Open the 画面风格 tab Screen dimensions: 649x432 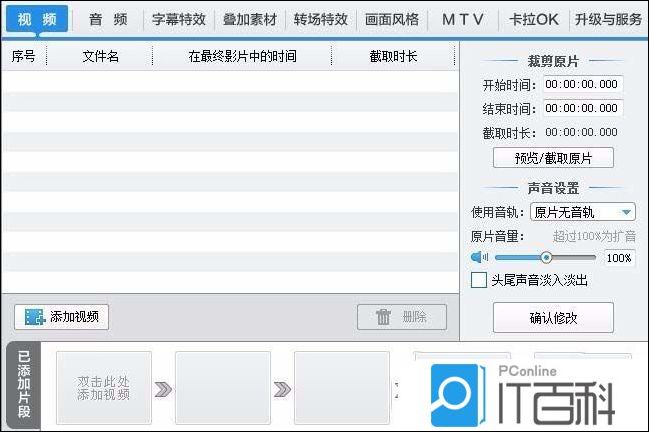pos(392,19)
